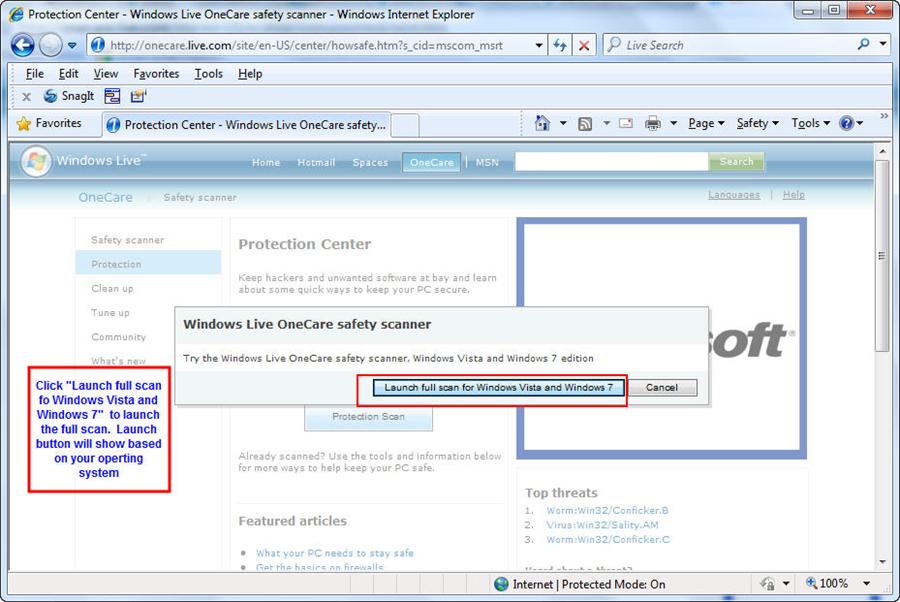Click the green Search button
Viewport: 900px width, 602px height.
pos(736,162)
